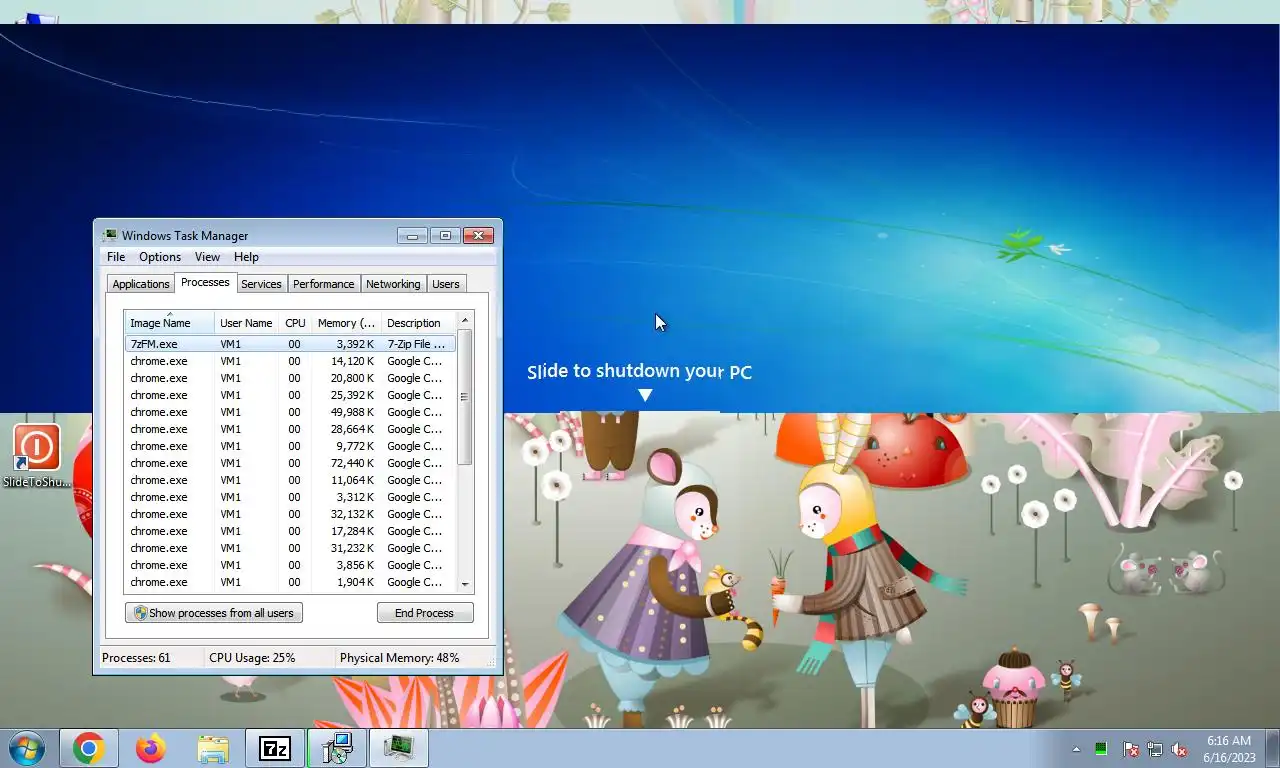The height and width of the screenshot is (768, 1280).
Task: Select the chrome.exe row using 49,988 K
Action: [x=290, y=412]
